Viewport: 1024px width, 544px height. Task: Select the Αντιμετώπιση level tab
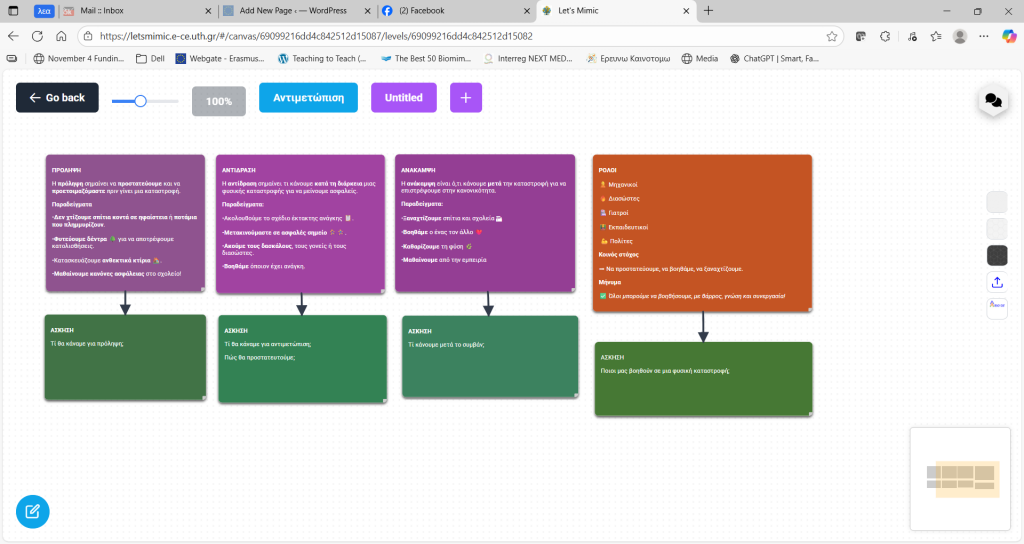[x=308, y=98]
